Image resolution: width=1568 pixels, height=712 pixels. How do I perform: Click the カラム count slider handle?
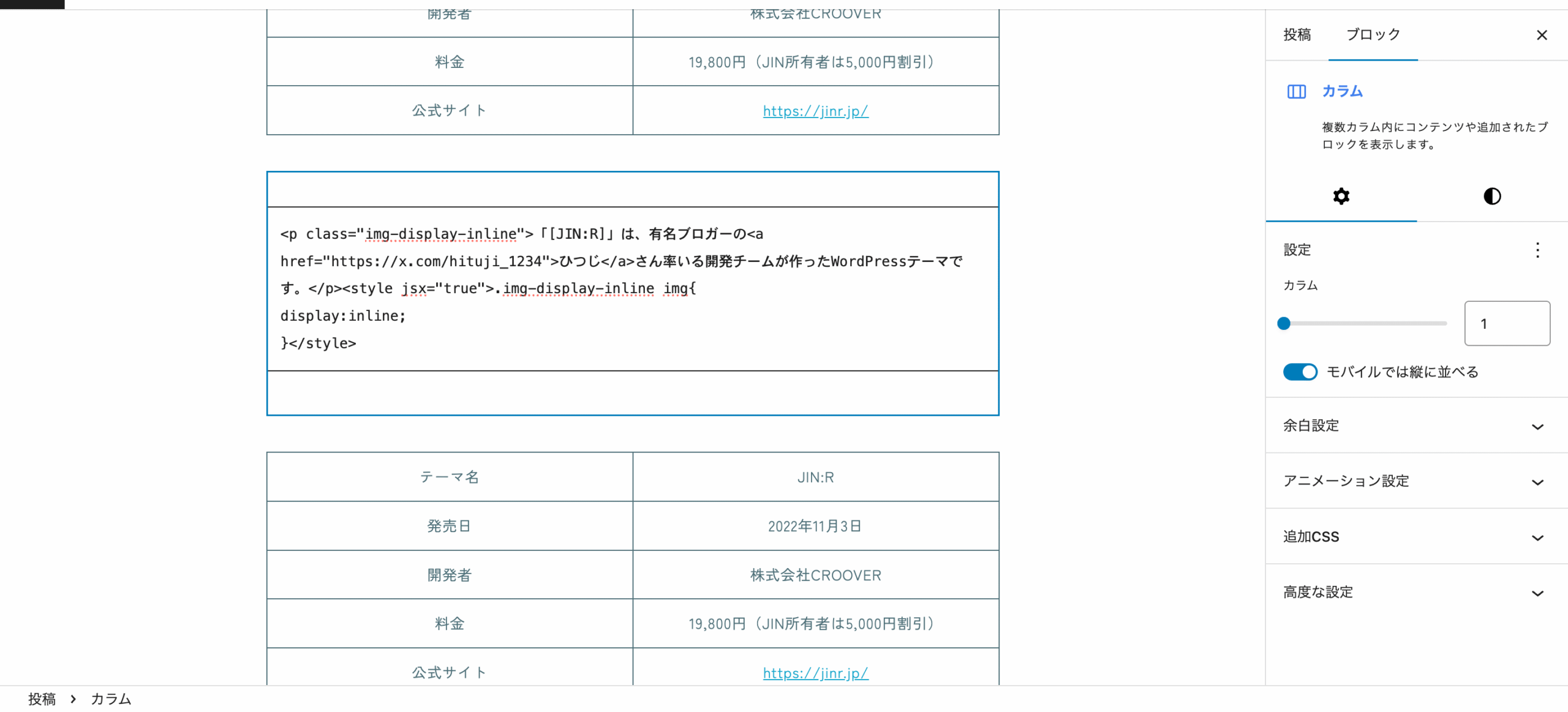(x=1284, y=323)
